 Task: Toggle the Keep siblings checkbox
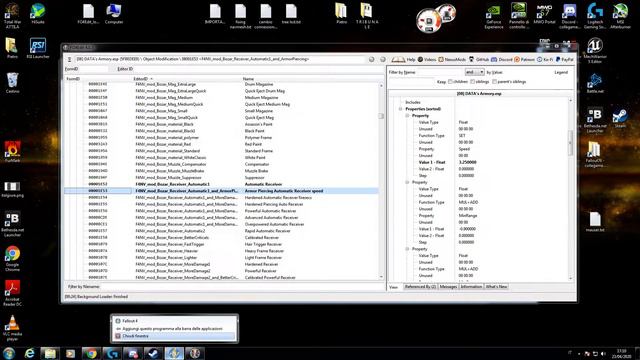pos(472,82)
